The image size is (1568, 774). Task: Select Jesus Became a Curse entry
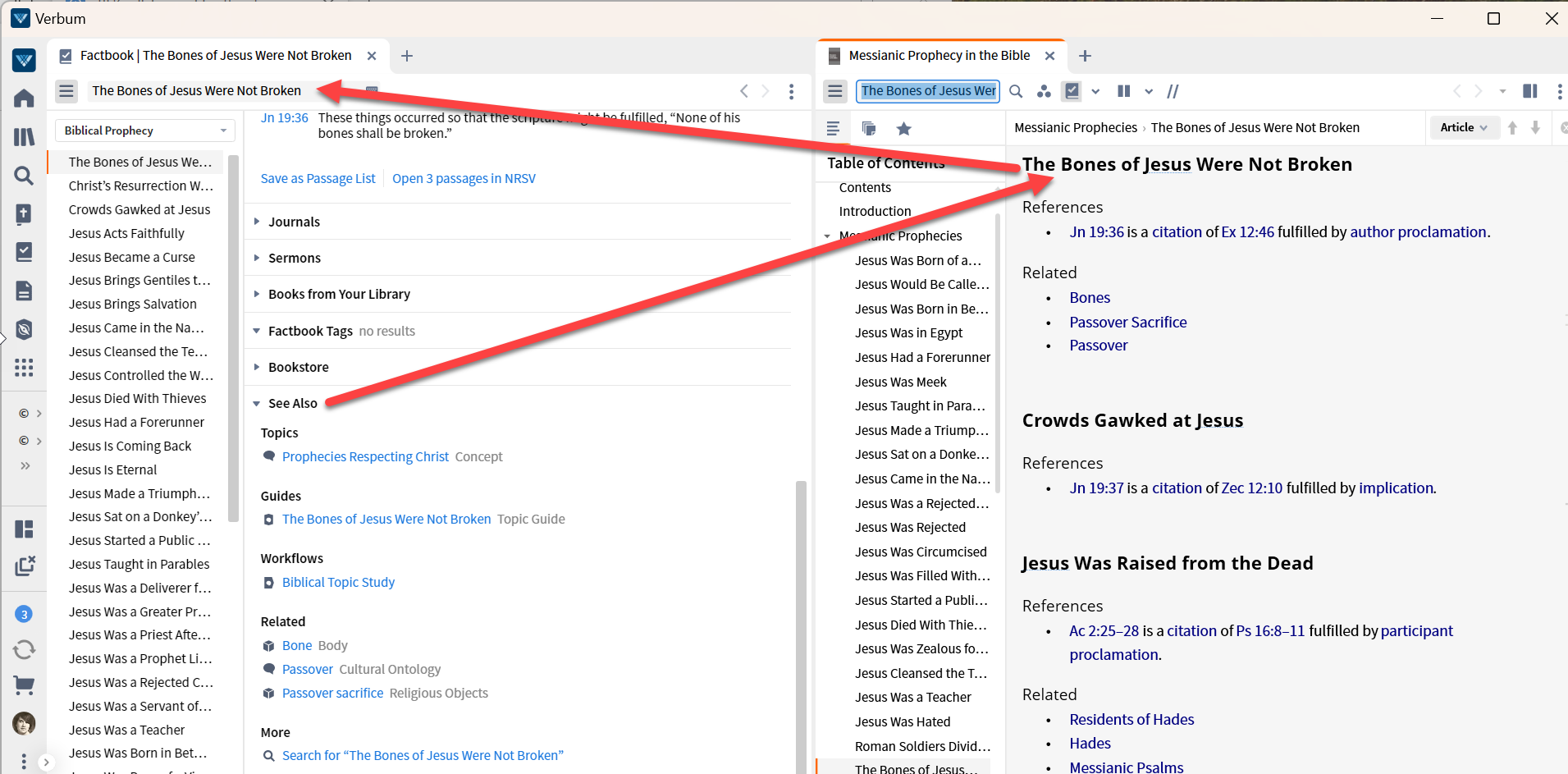click(x=132, y=257)
